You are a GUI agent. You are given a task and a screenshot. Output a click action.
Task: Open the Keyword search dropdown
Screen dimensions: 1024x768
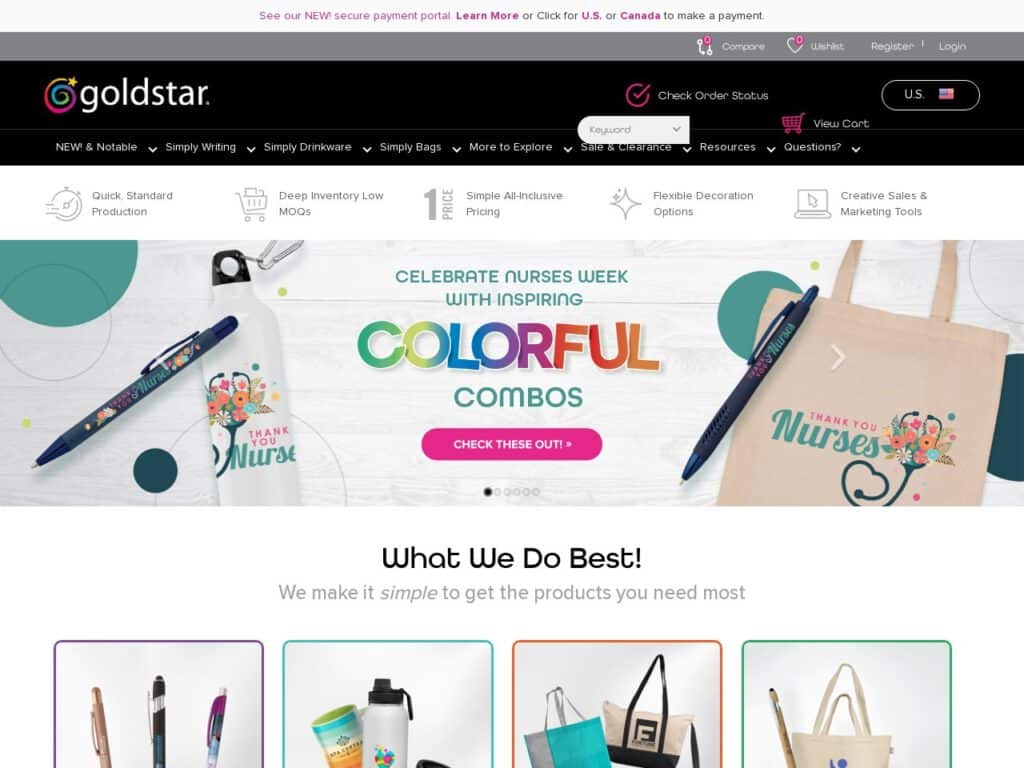(x=633, y=130)
